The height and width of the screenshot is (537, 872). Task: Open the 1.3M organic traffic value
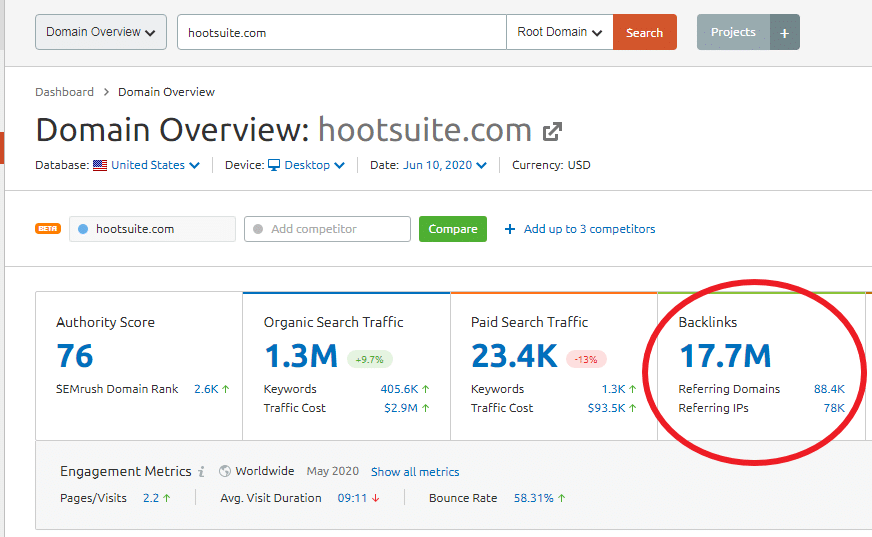[301, 356]
